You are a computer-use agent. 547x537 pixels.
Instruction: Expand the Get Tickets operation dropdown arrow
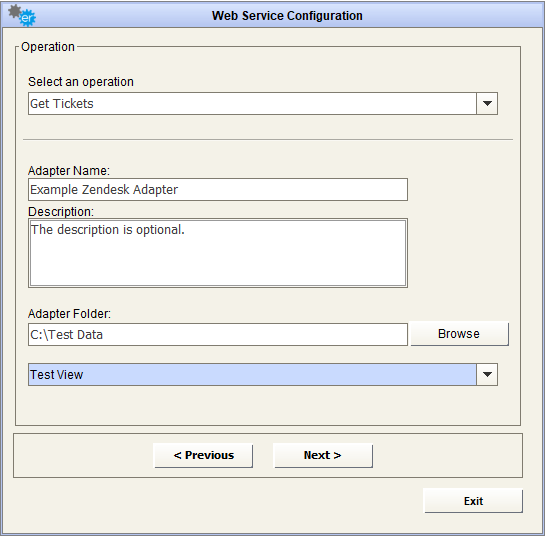point(488,104)
